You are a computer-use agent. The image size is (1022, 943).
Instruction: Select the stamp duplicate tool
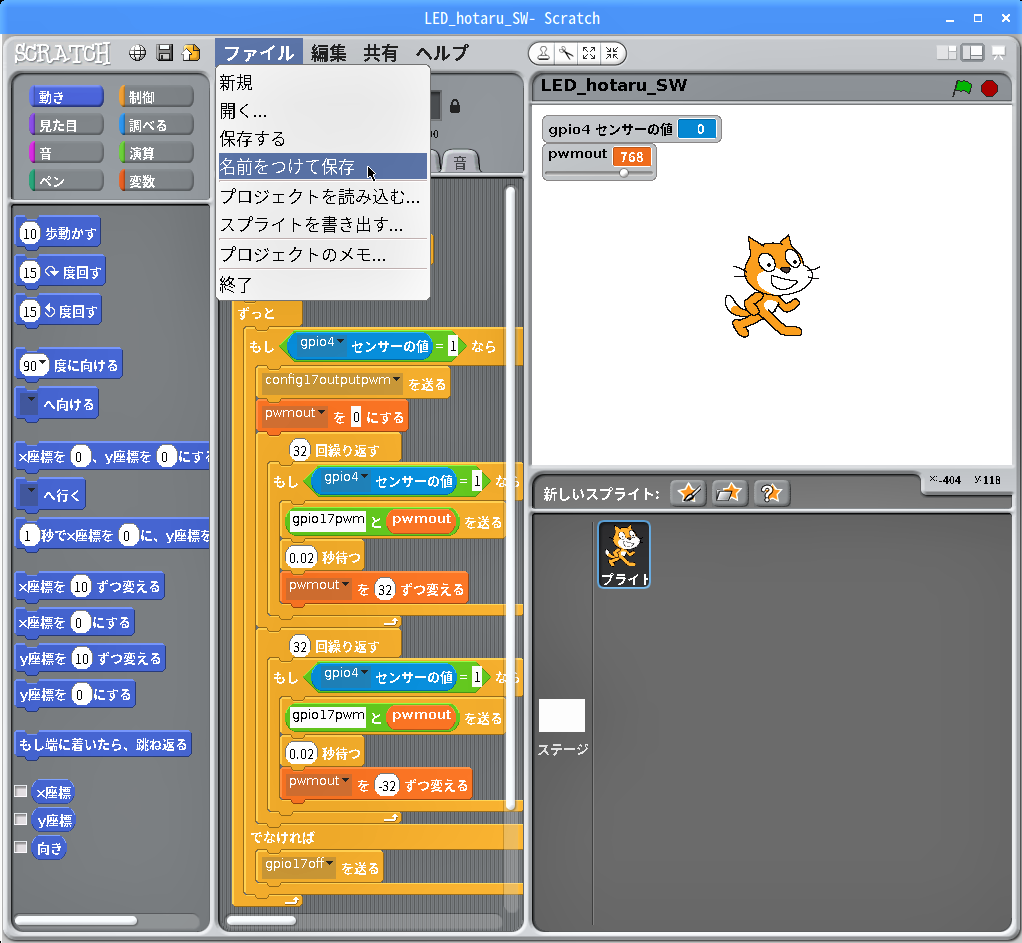point(543,53)
